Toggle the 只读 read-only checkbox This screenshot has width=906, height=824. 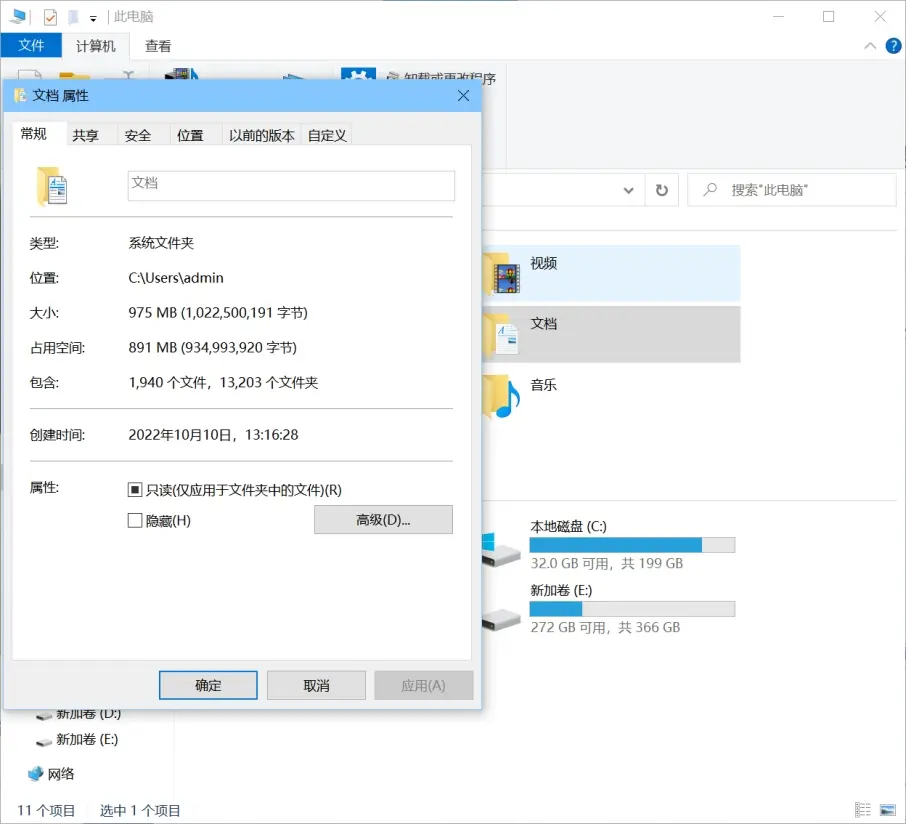click(135, 490)
